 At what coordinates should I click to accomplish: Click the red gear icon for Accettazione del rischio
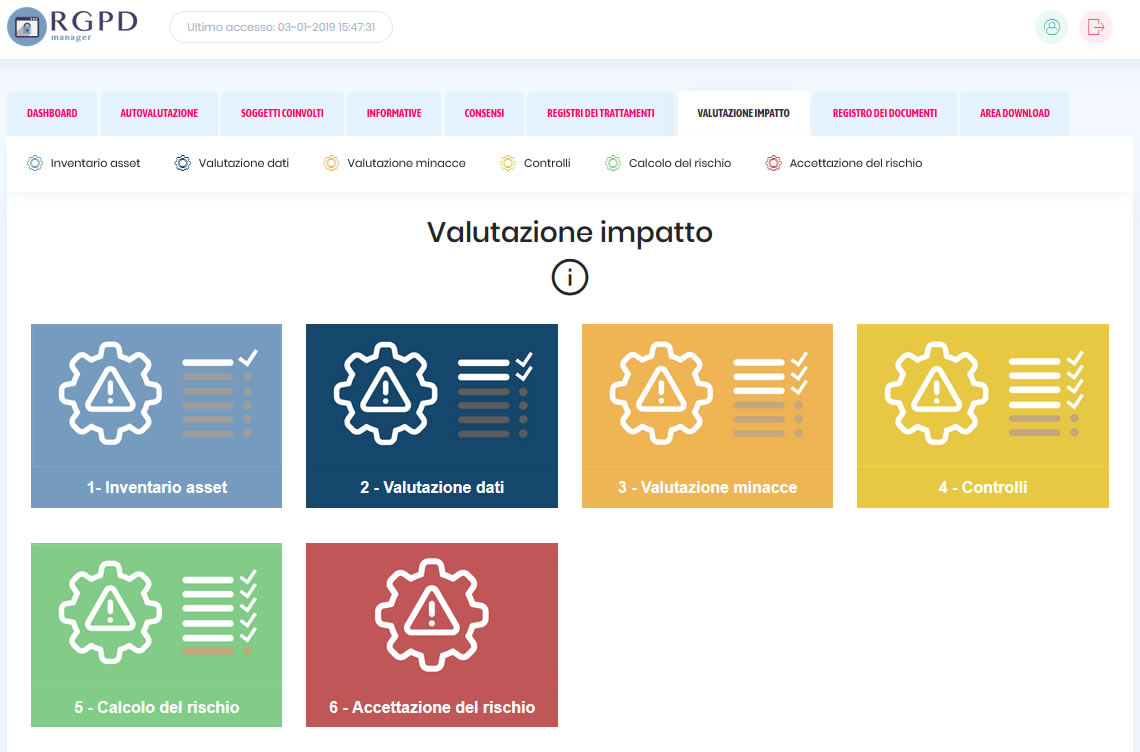[774, 163]
